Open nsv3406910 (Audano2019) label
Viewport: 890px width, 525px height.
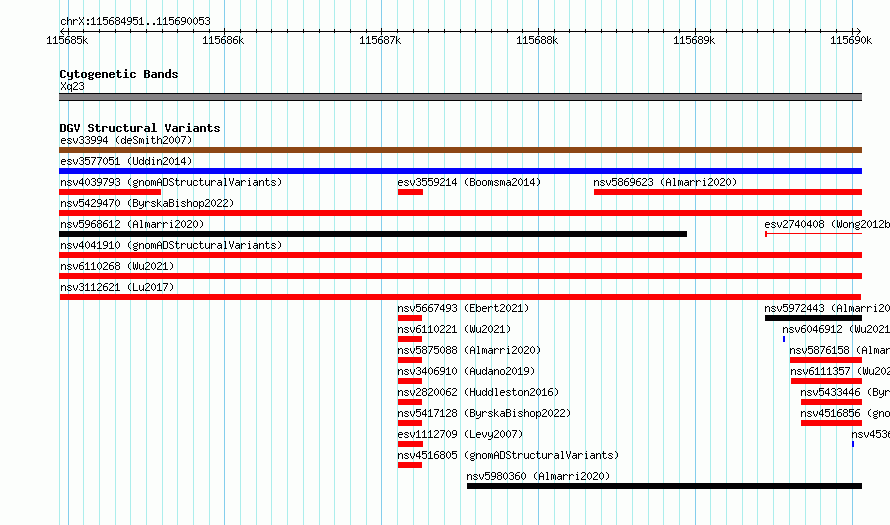click(x=466, y=371)
